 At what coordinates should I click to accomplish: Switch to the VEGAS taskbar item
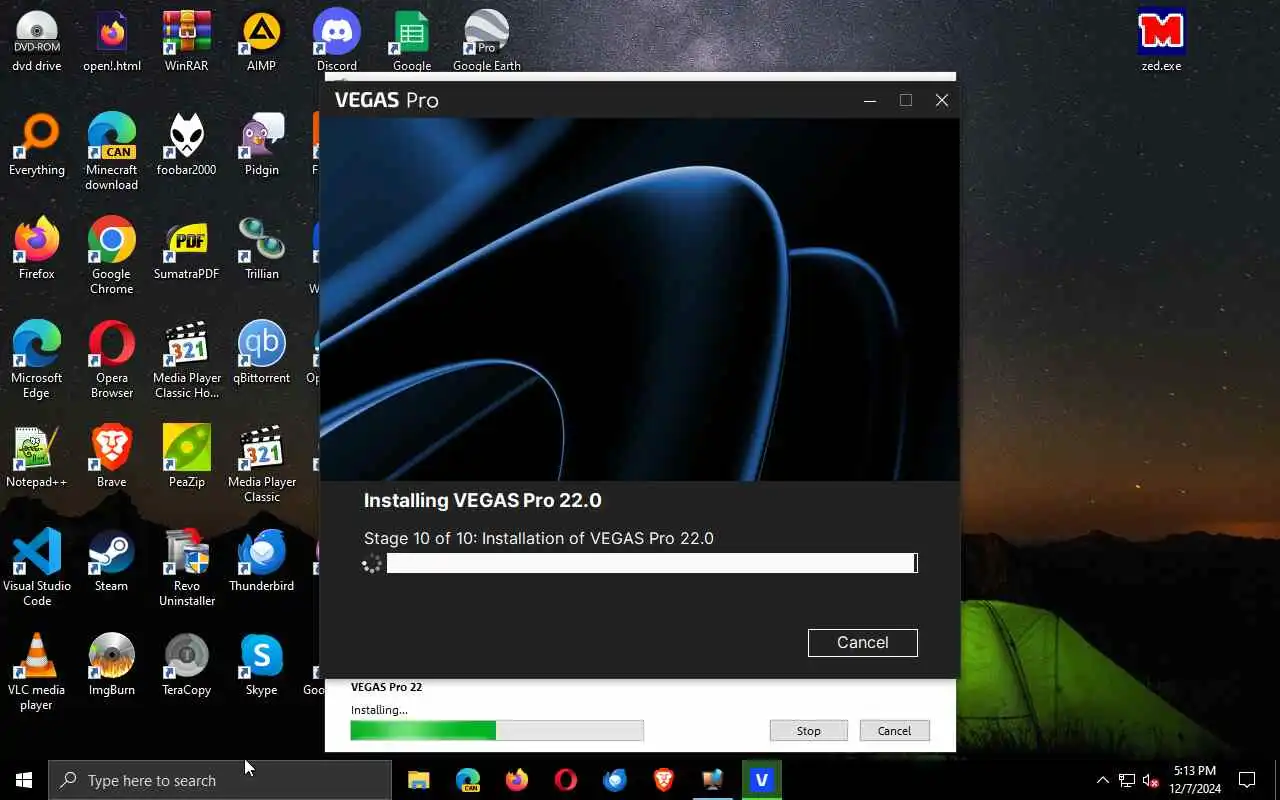click(761, 780)
